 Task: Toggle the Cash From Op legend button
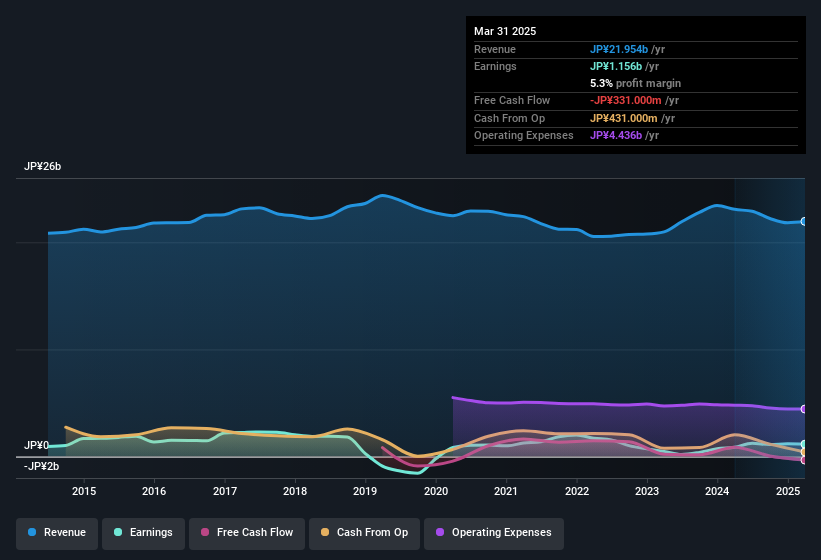point(364,533)
